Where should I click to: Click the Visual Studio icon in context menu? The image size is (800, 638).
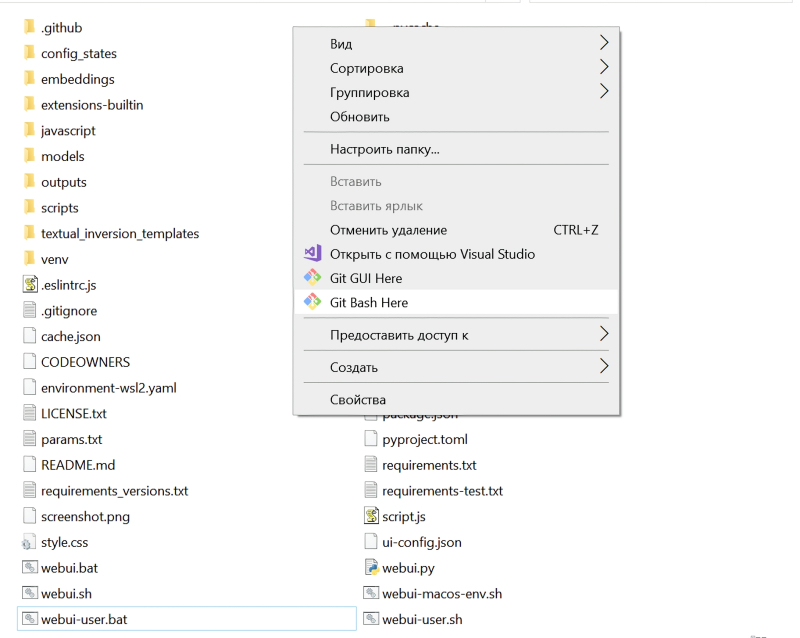313,254
